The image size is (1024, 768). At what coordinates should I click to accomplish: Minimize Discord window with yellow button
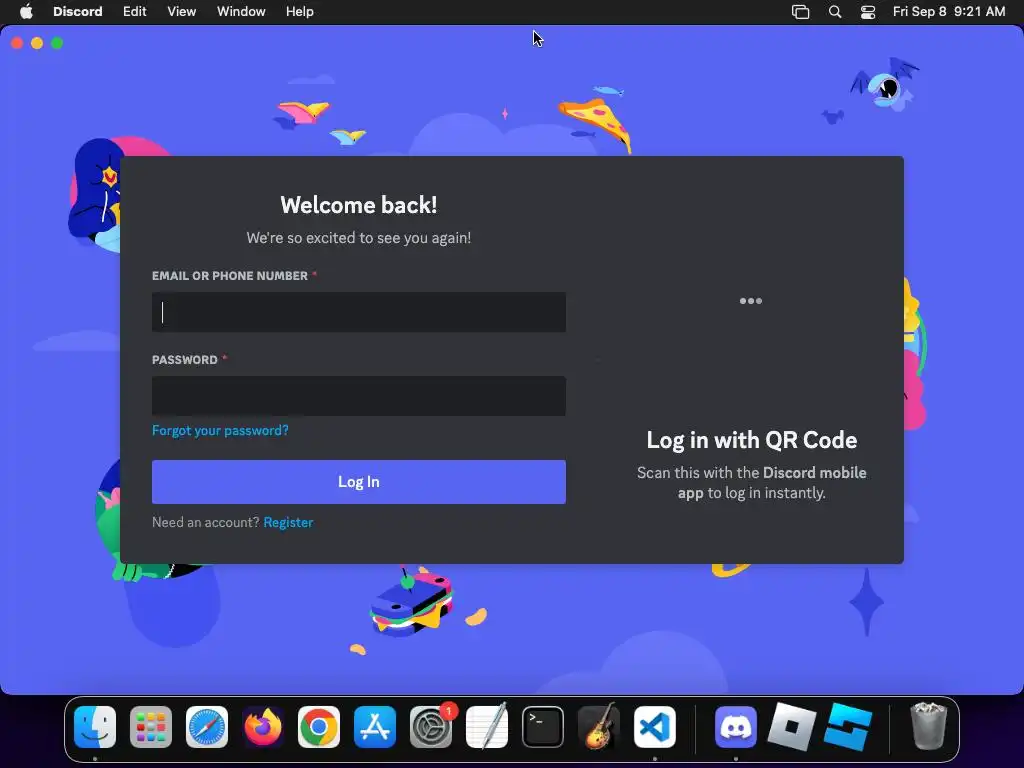(37, 43)
